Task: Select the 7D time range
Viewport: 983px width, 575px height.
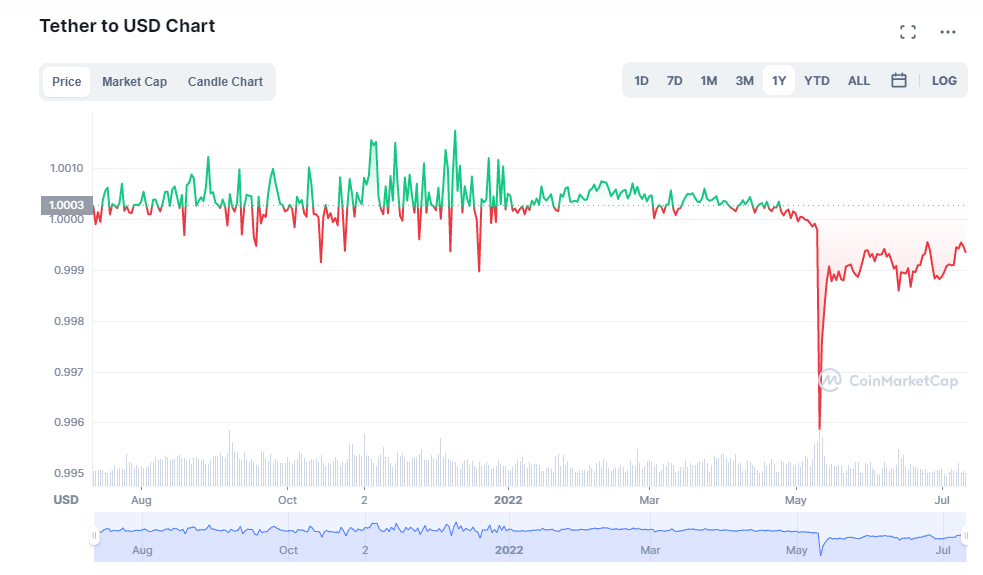Action: pos(674,80)
